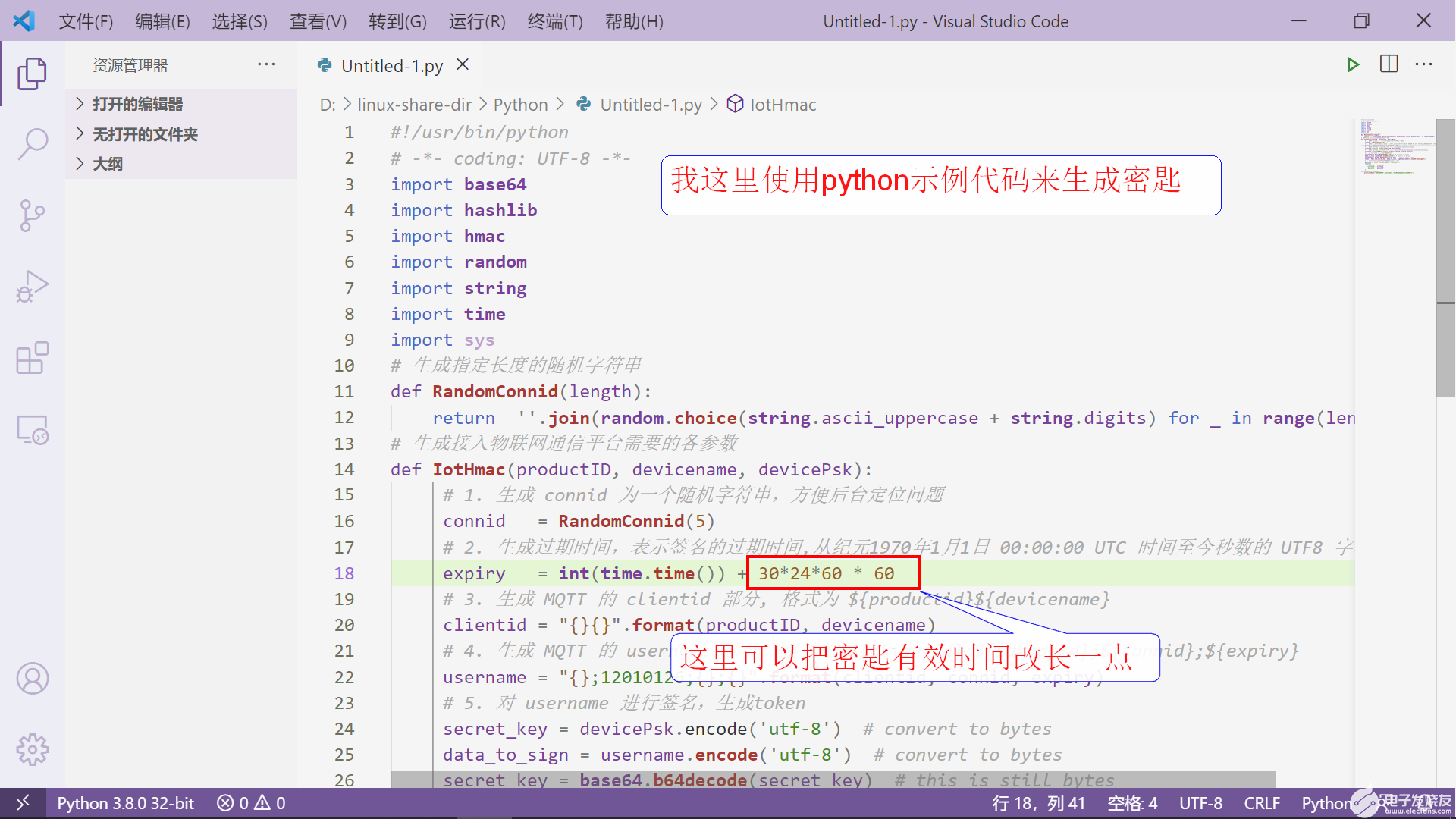This screenshot has height=819, width=1456.
Task: Change indentation via 空格: 4
Action: click(x=1131, y=803)
